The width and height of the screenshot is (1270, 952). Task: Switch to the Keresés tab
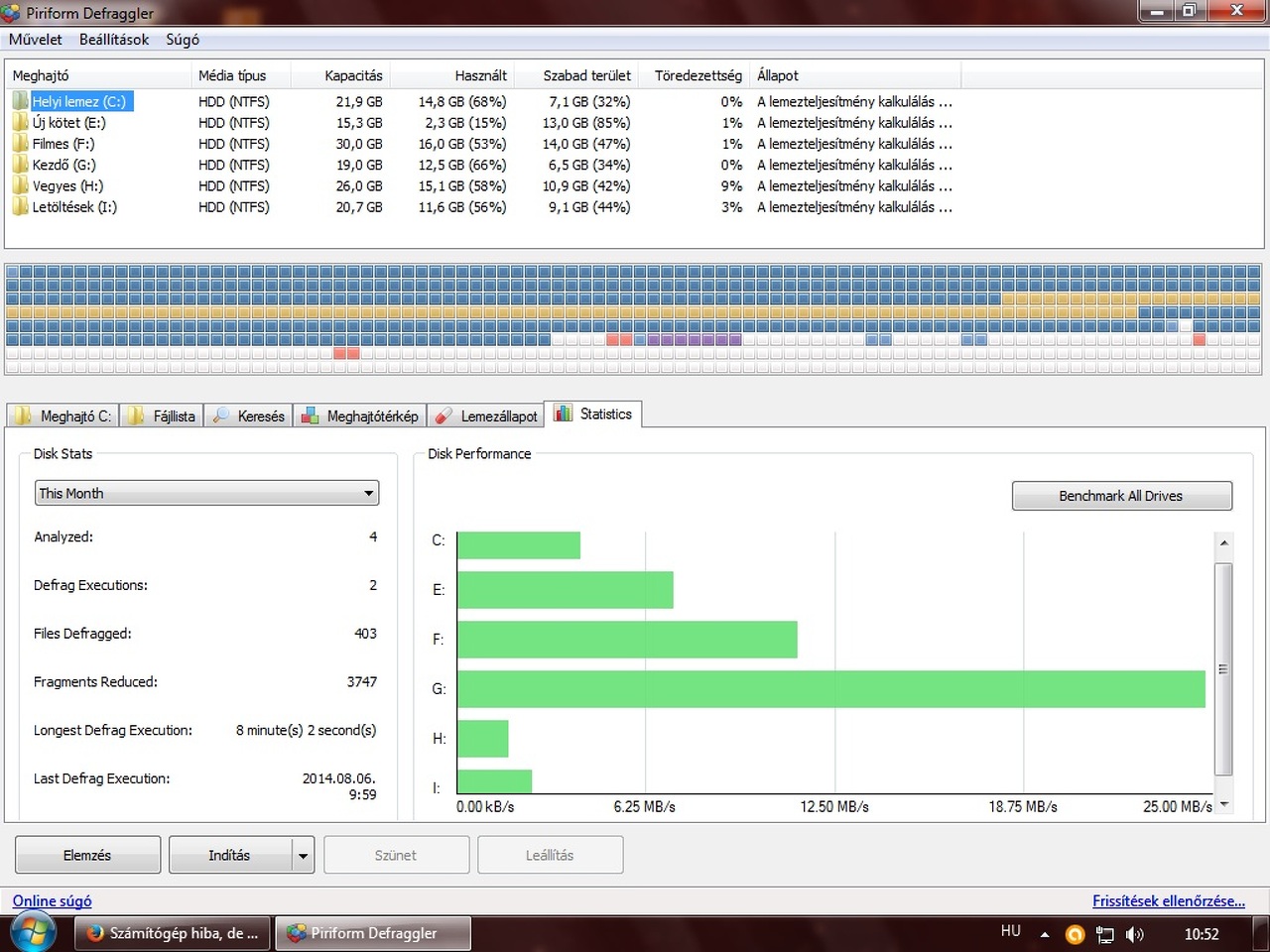[248, 416]
